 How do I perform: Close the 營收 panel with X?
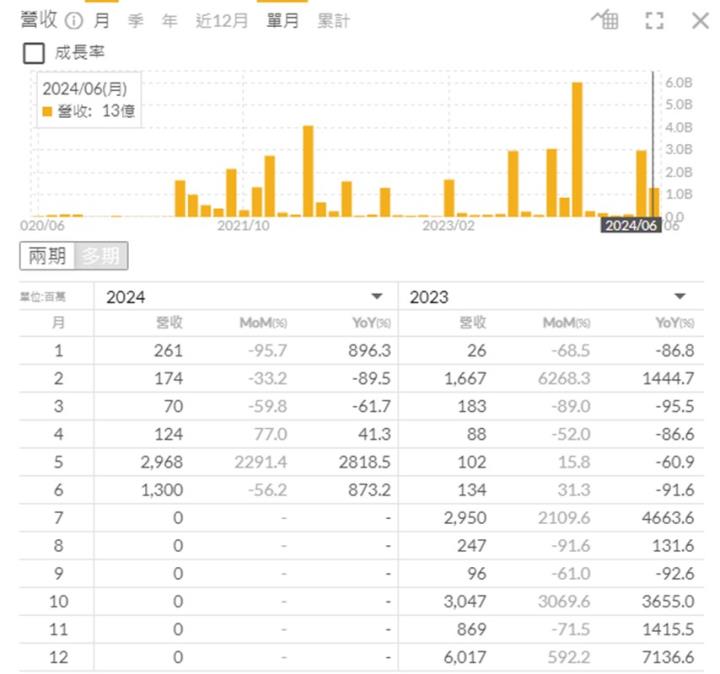tap(700, 21)
